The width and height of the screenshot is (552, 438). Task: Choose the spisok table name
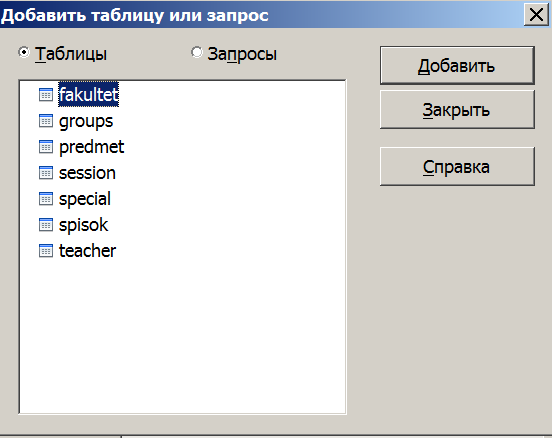tap(83, 225)
